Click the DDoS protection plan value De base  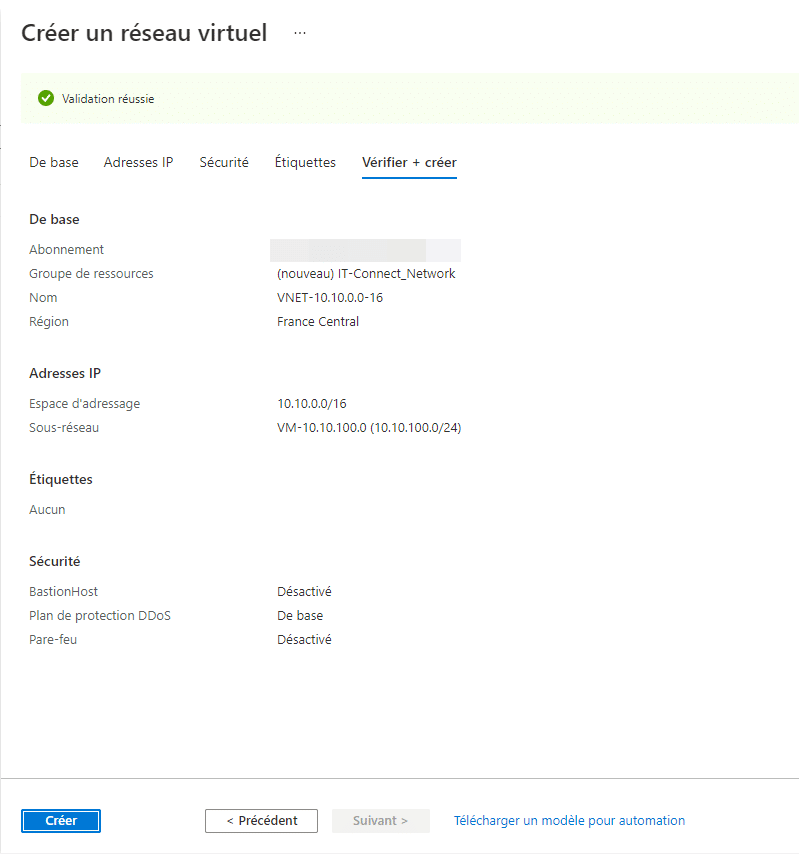[x=300, y=616]
